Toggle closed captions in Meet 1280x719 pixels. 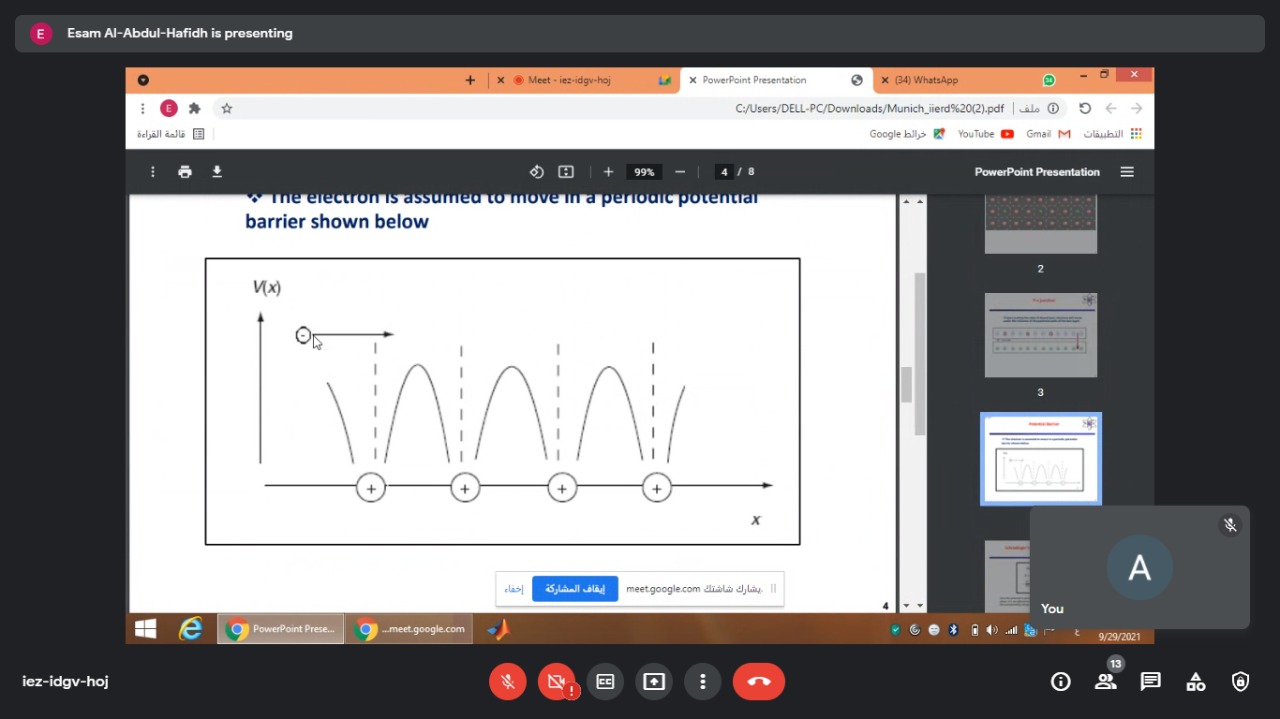[x=605, y=682]
